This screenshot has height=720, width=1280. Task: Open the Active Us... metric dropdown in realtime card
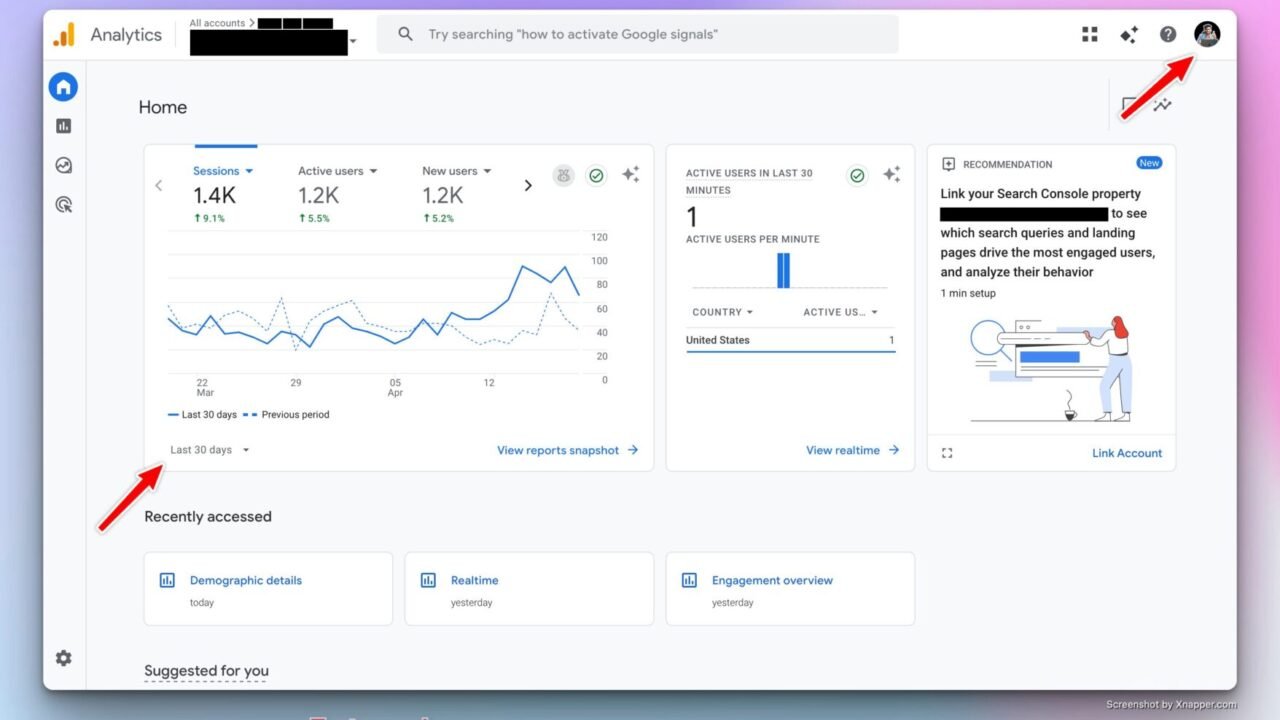tap(840, 312)
